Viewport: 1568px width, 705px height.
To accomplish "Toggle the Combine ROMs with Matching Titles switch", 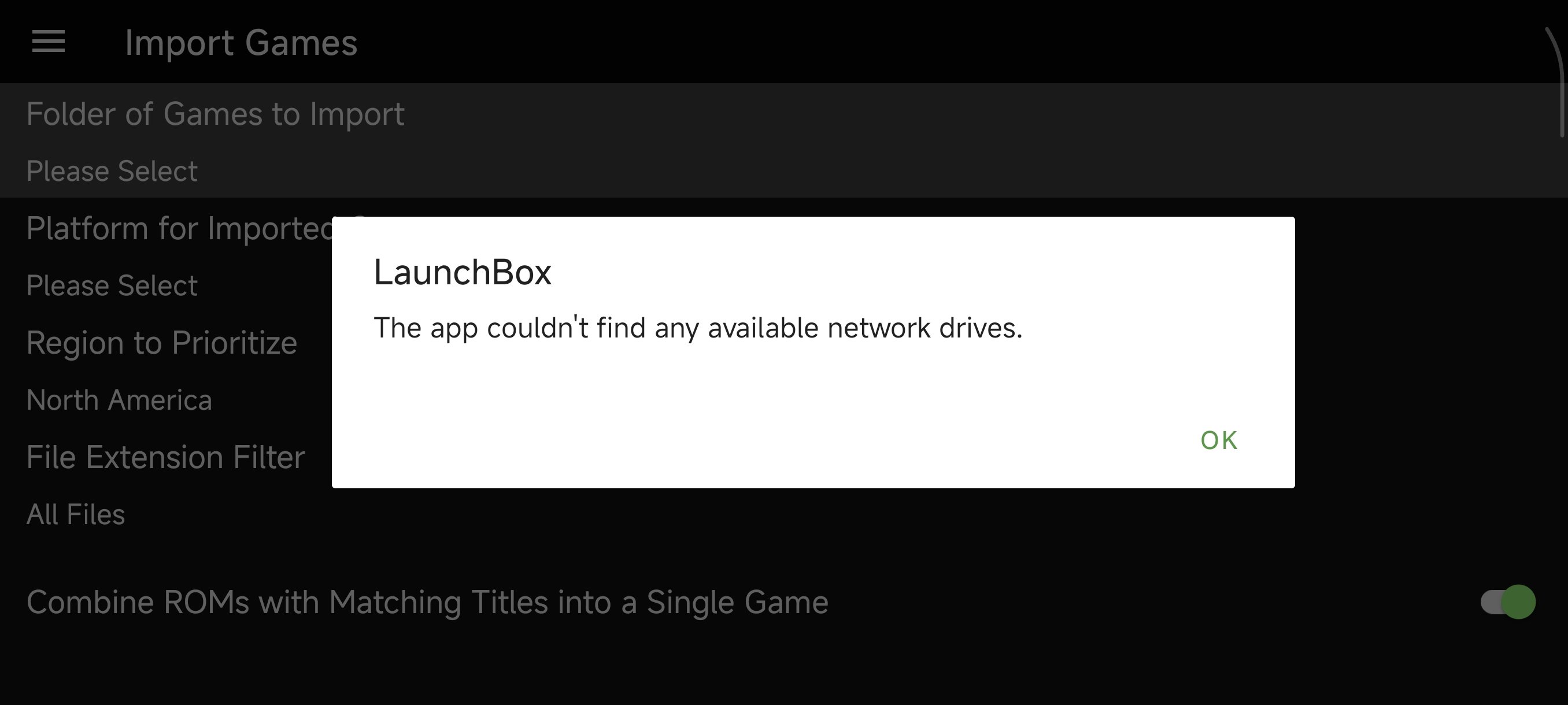I will (1508, 602).
